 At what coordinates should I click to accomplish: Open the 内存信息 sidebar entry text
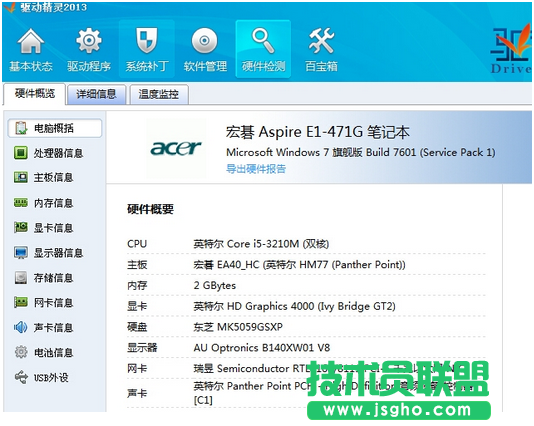click(53, 203)
